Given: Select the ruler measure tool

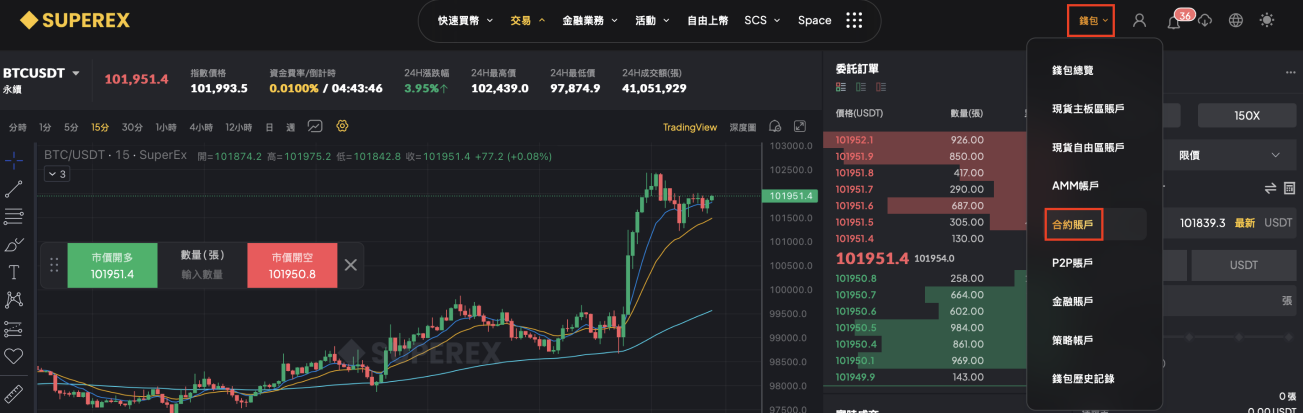Looking at the screenshot, I should [14, 394].
